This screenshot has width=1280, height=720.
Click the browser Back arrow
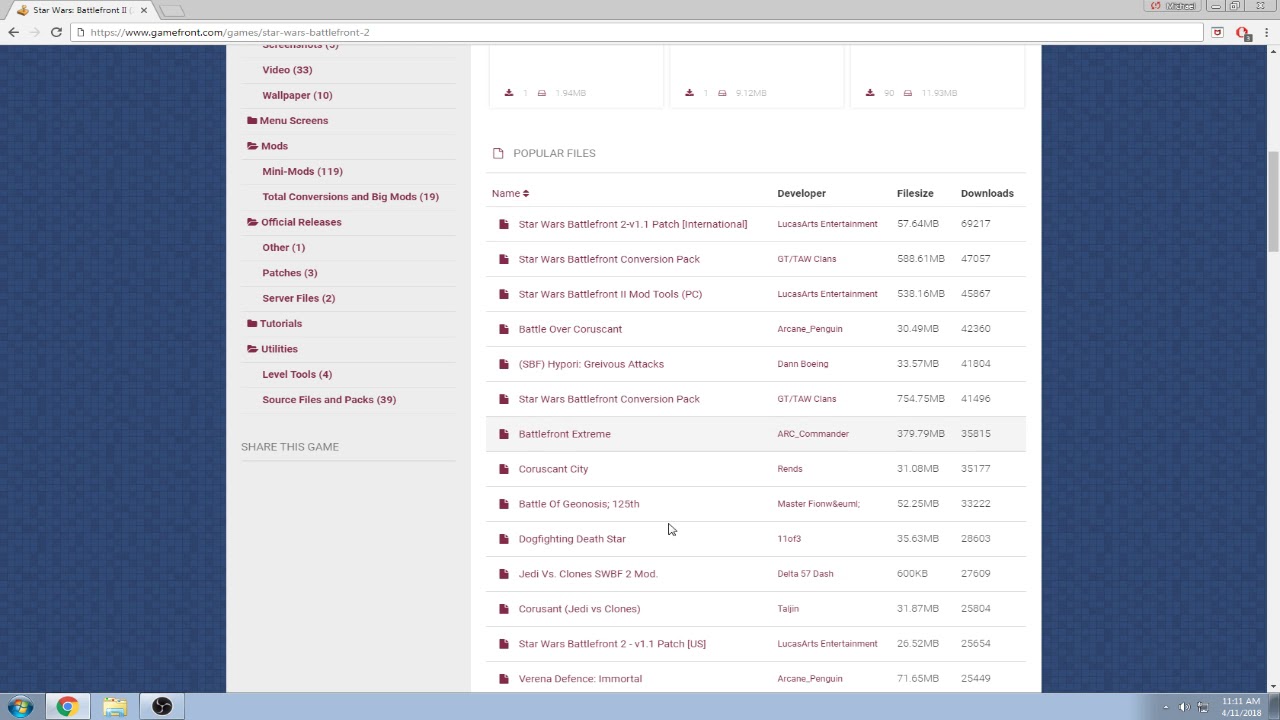14,32
